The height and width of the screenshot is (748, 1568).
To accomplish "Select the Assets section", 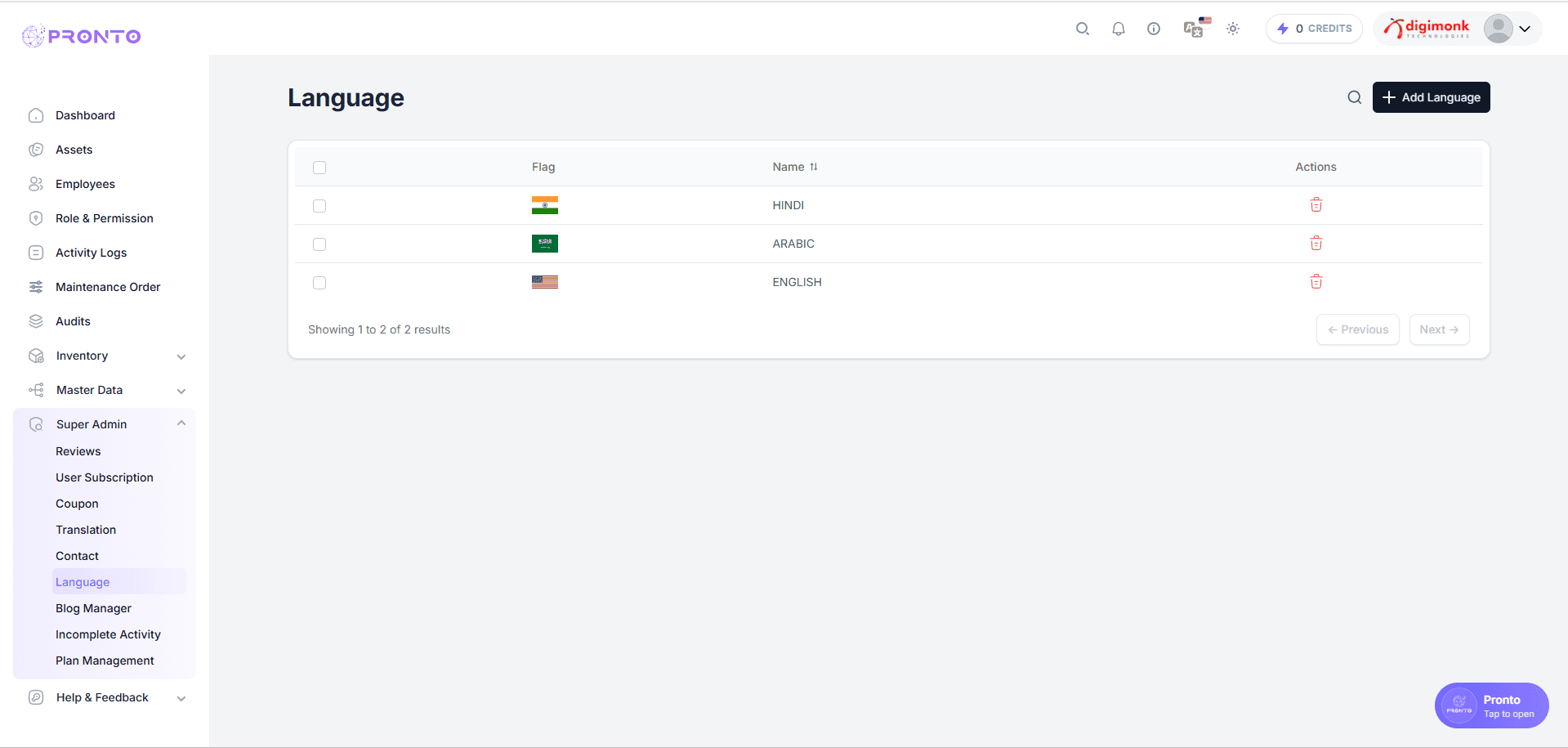I will 74,150.
